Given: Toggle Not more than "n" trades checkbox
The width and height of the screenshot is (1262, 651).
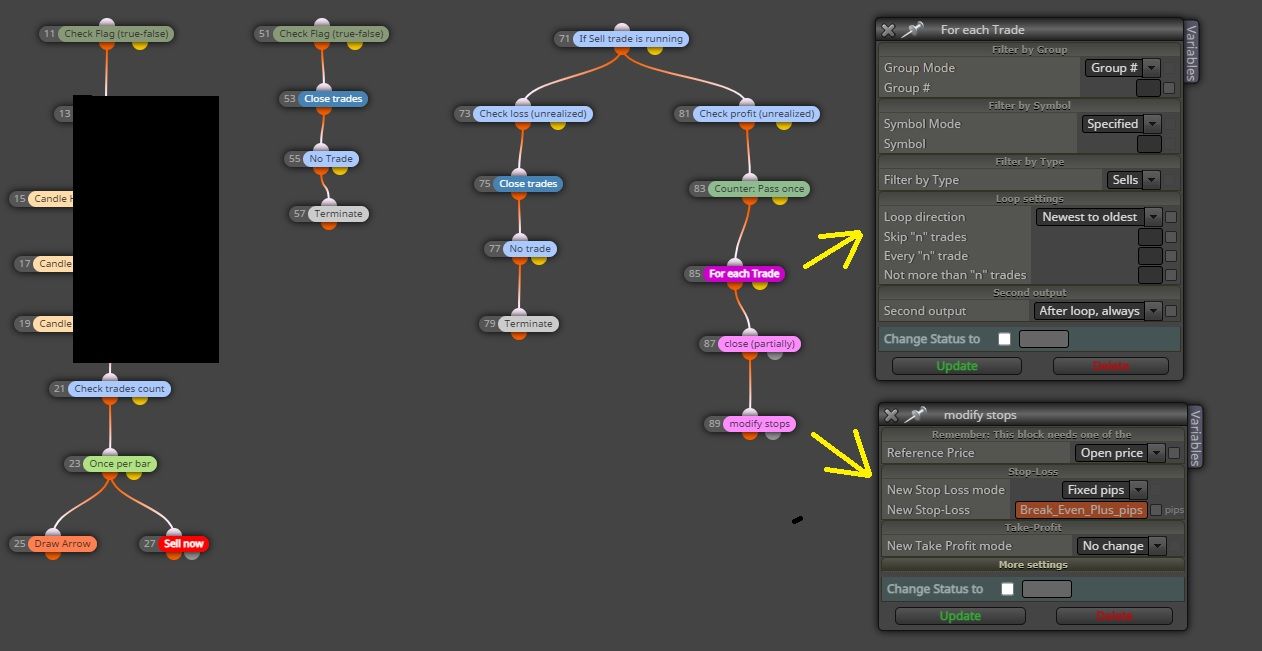Looking at the screenshot, I should (x=1171, y=275).
